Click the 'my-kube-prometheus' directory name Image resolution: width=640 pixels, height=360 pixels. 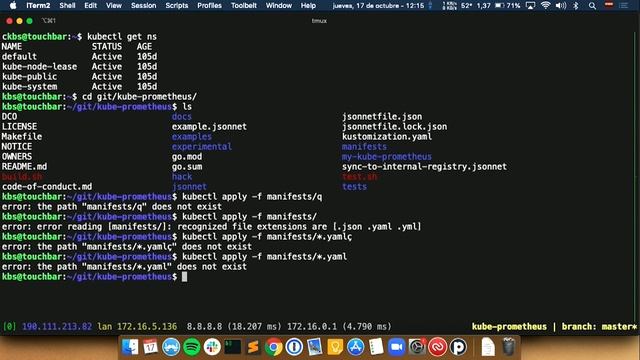(x=387, y=157)
